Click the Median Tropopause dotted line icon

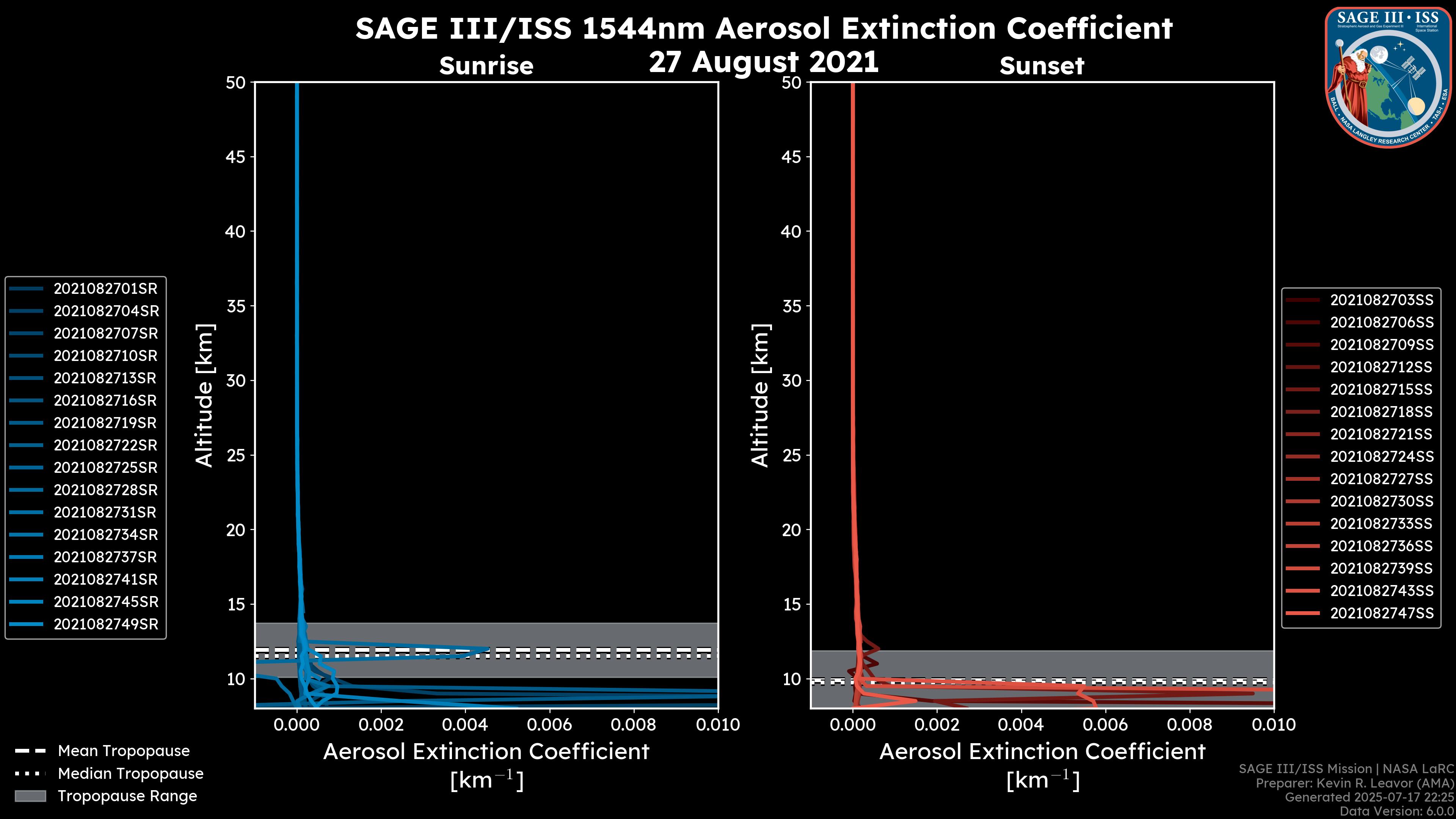tap(30, 773)
